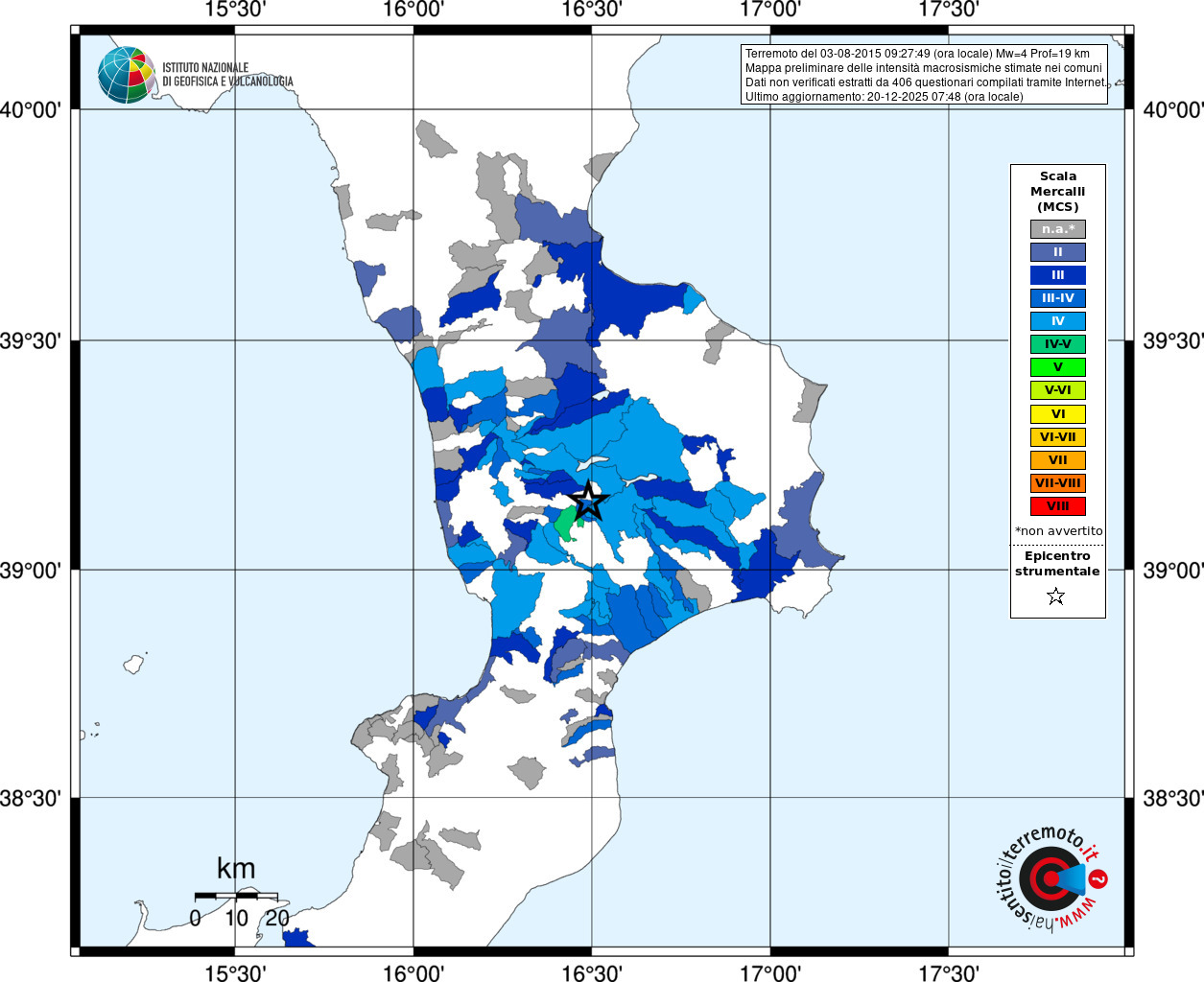Select the V-VI legend swatch
1204x982 pixels.
pyautogui.click(x=1057, y=390)
